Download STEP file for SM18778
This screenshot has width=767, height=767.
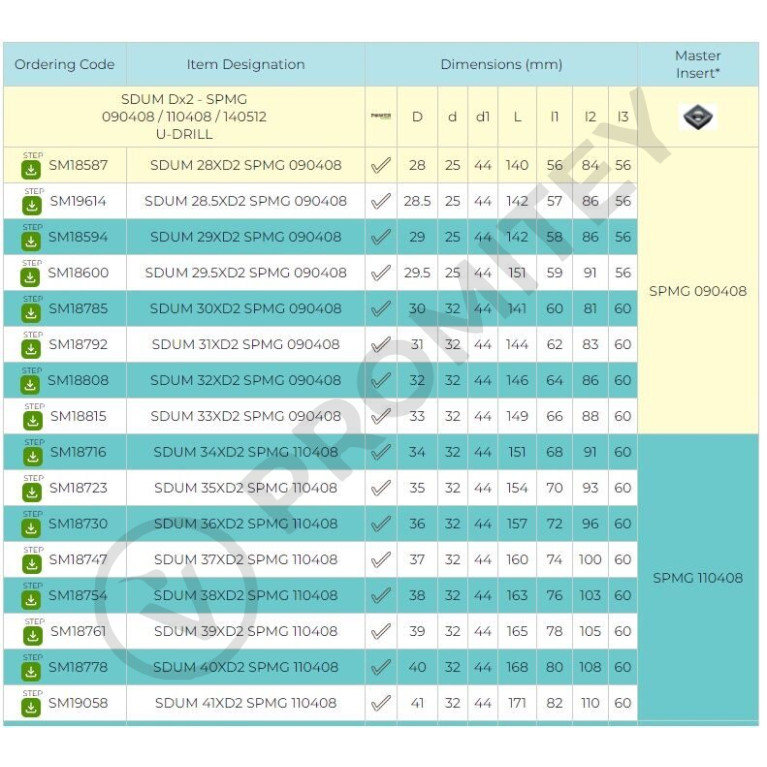31,672
